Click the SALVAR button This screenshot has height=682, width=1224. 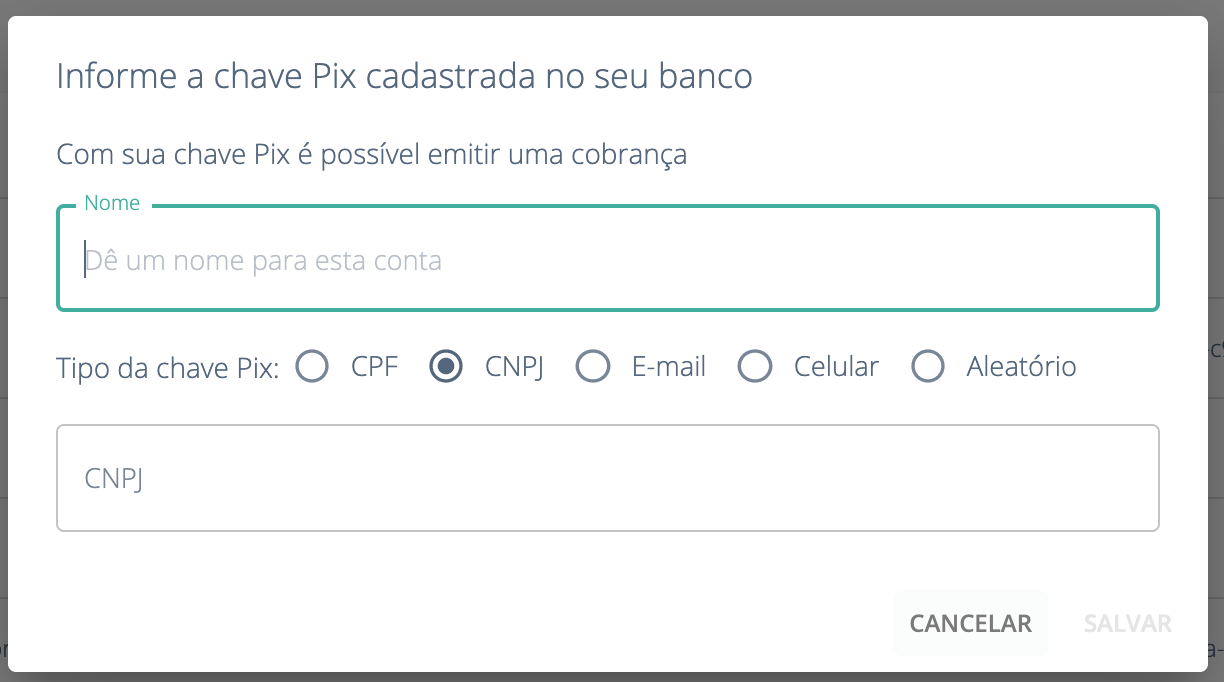coord(1126,622)
